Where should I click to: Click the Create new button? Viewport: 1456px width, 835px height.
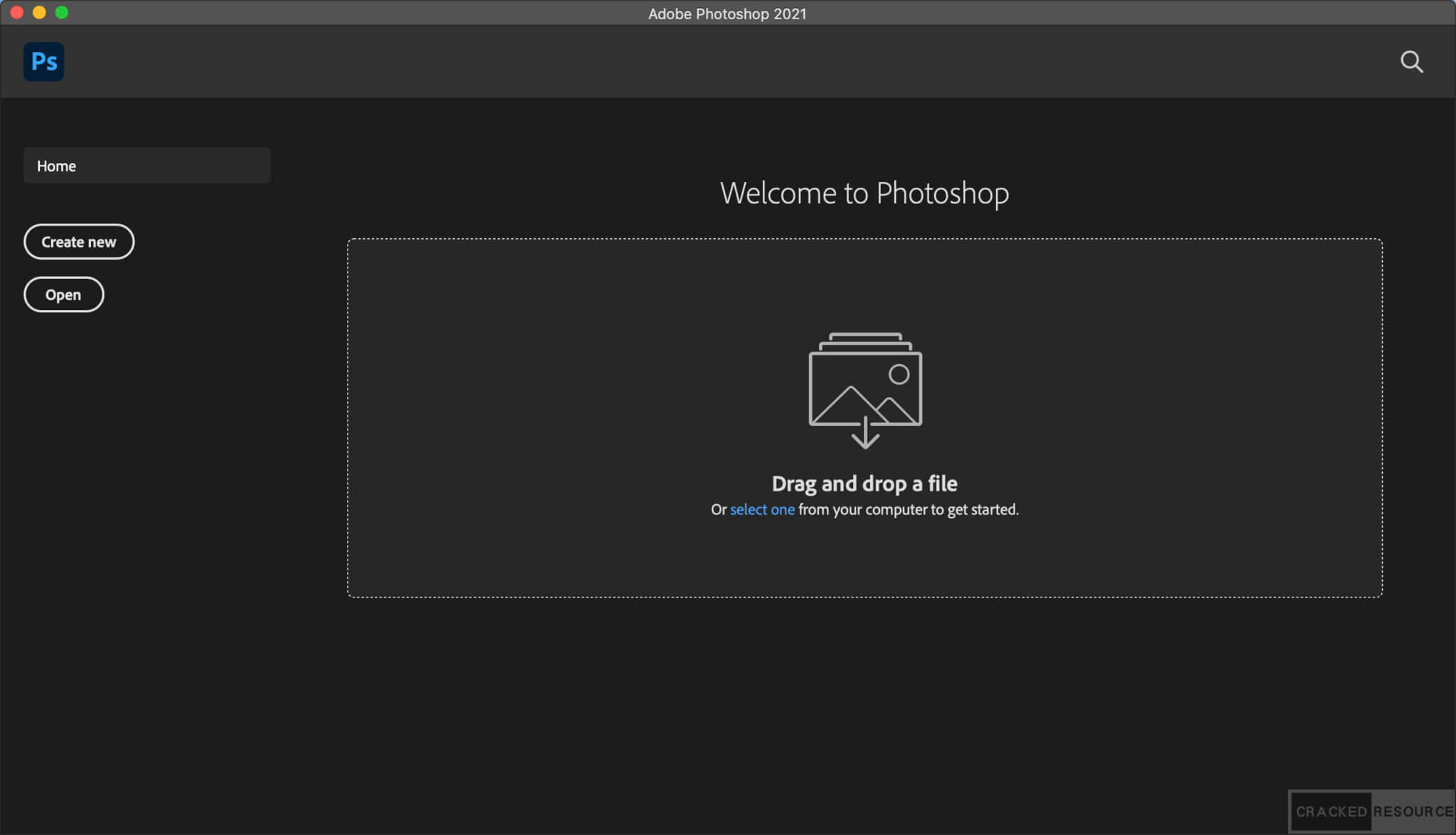point(79,241)
